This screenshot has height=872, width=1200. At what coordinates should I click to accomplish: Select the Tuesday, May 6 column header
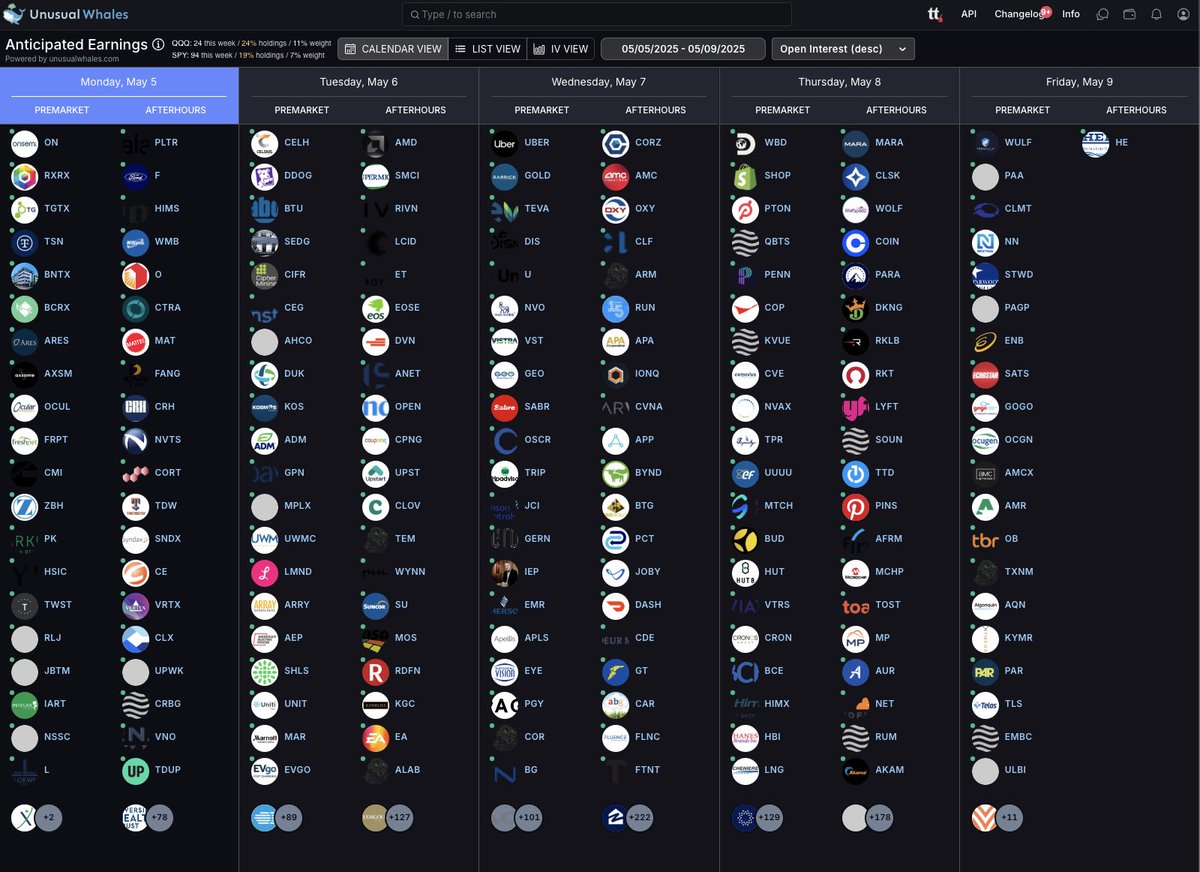tap(359, 81)
